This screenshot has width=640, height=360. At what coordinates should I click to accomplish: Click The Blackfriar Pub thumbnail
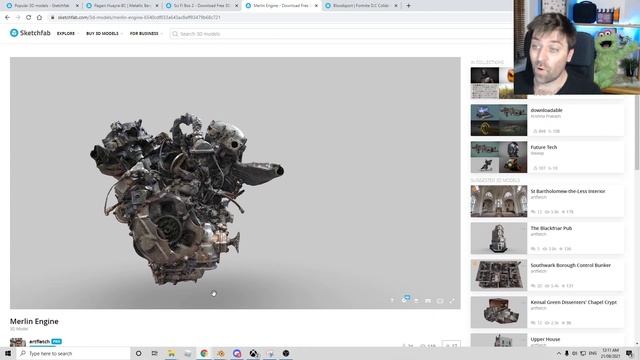click(x=499, y=238)
